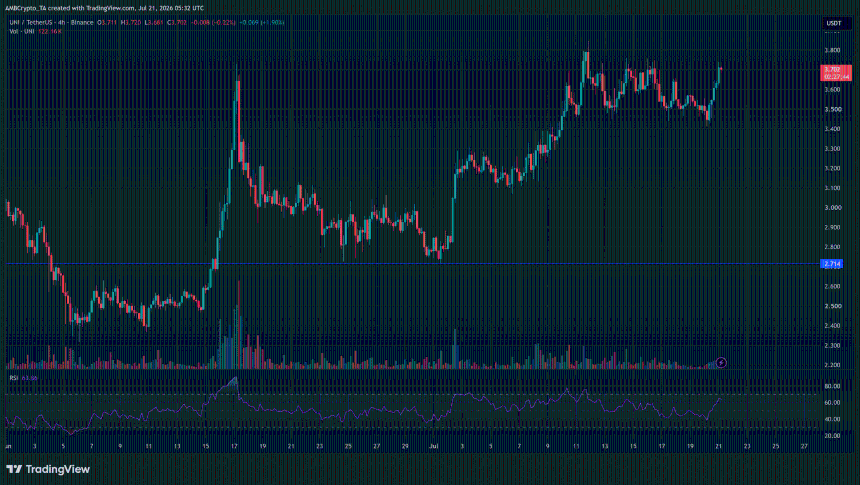Viewport: 860px width, 485px height.
Task: Click the 29 date on time axis
Action: click(x=405, y=447)
